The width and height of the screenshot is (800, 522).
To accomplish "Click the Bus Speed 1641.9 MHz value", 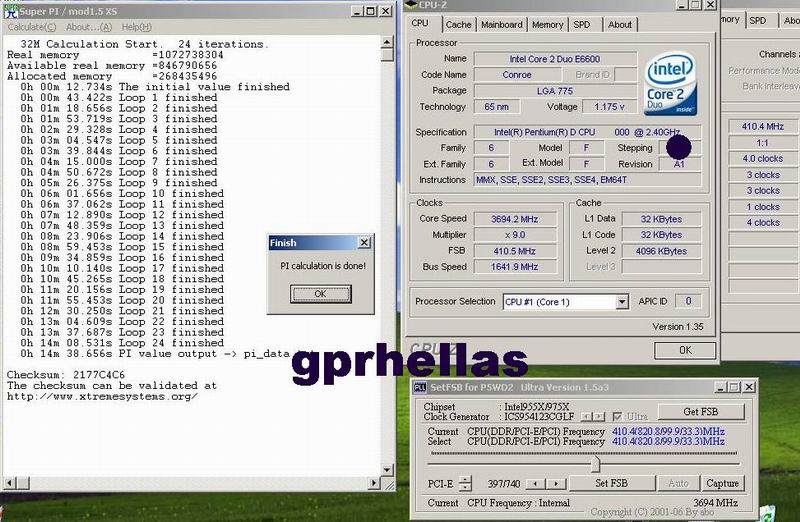I will pyautogui.click(x=515, y=267).
